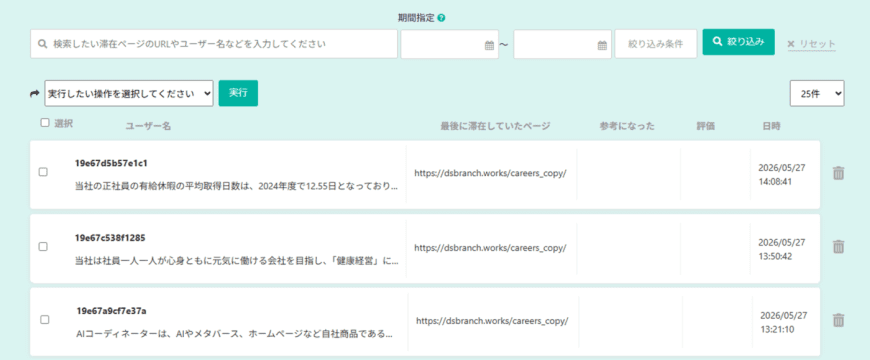
Task: Click the timestamp 2026/05/27 13:21:10
Action: pos(784,322)
